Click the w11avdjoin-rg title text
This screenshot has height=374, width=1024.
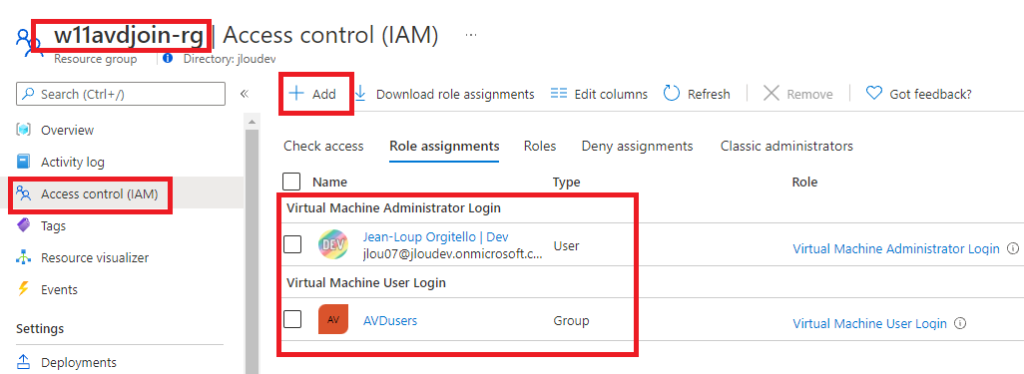coord(128,36)
